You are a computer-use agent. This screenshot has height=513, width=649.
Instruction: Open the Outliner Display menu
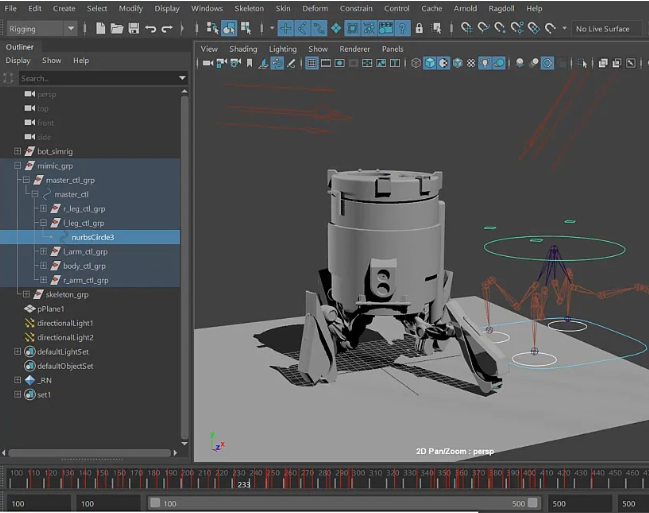[18, 61]
